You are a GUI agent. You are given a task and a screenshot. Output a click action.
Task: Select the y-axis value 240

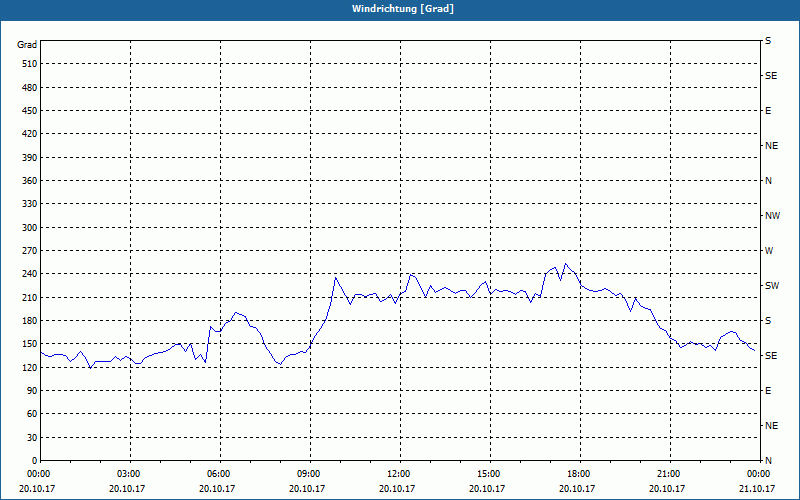click(30, 274)
